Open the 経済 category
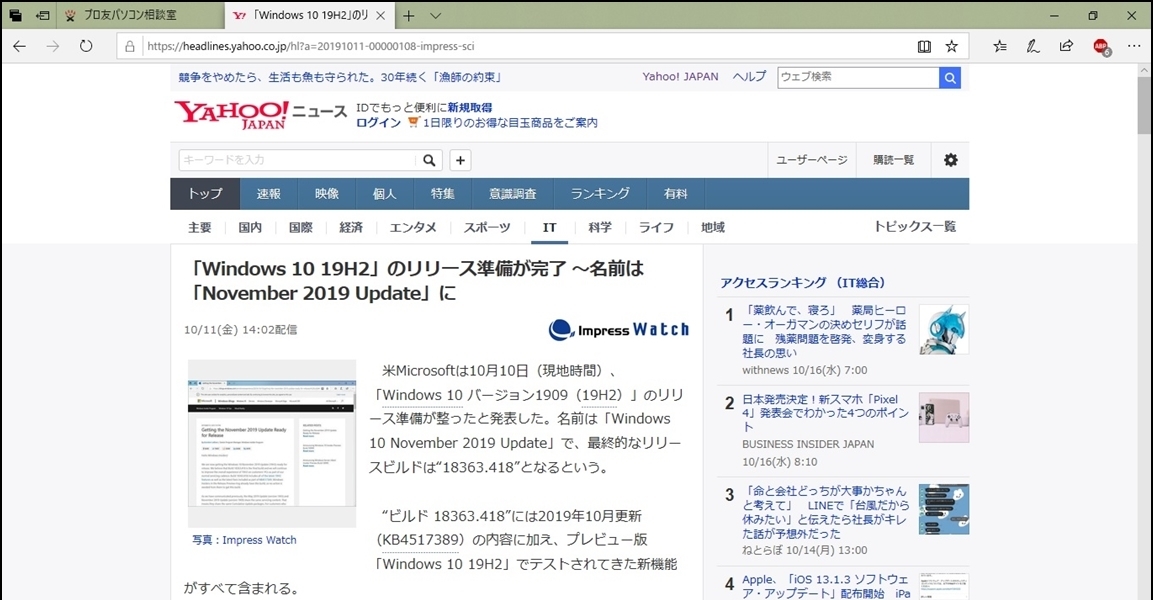The image size is (1153, 600). [351, 227]
